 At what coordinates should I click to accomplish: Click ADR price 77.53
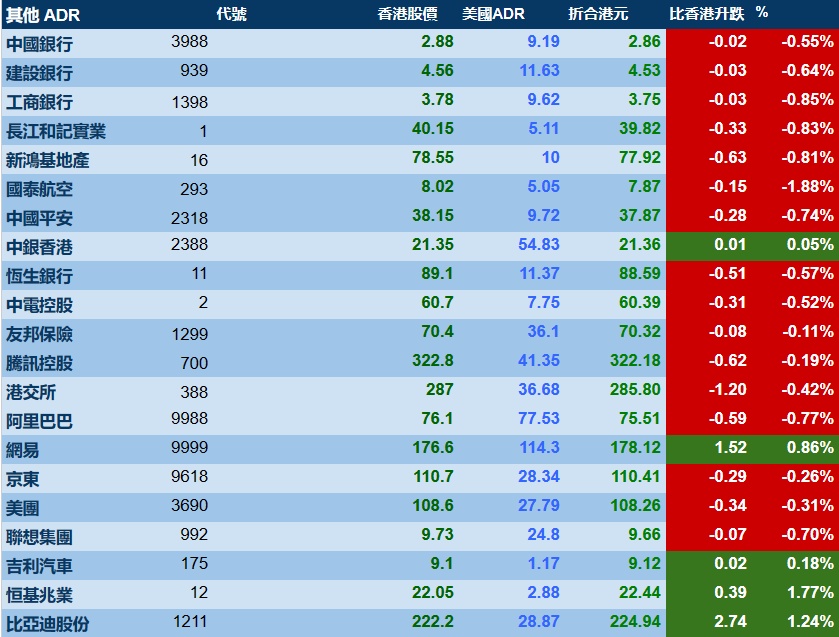coord(539,418)
